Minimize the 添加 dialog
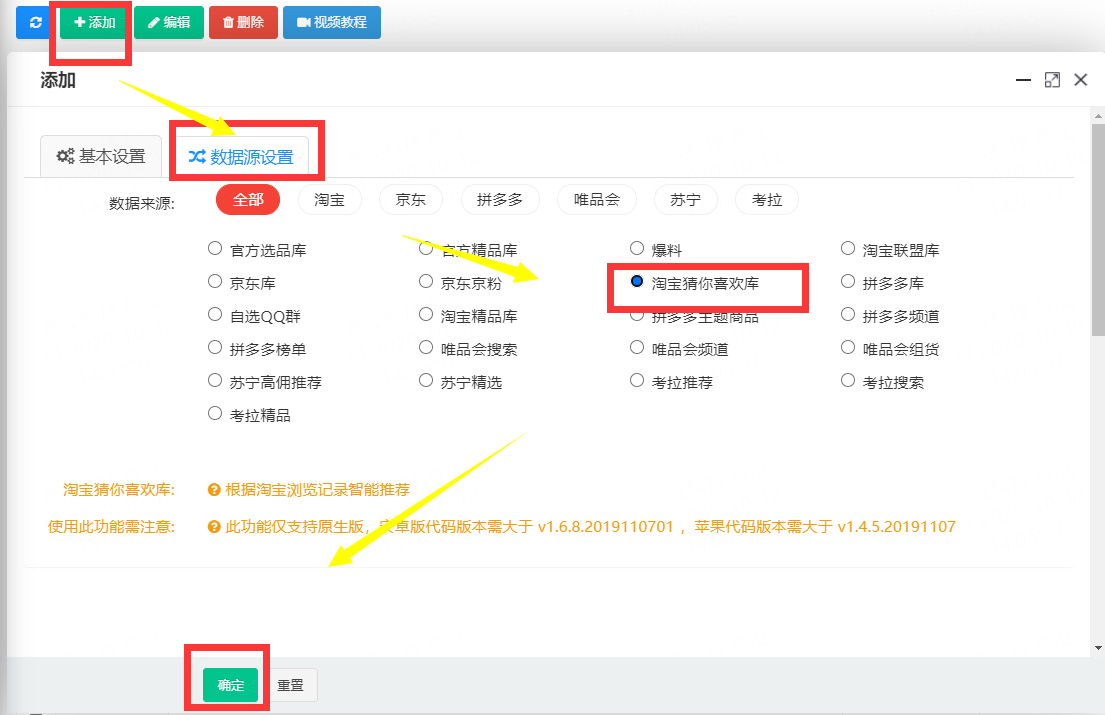Image resolution: width=1105 pixels, height=715 pixels. (x=1023, y=80)
